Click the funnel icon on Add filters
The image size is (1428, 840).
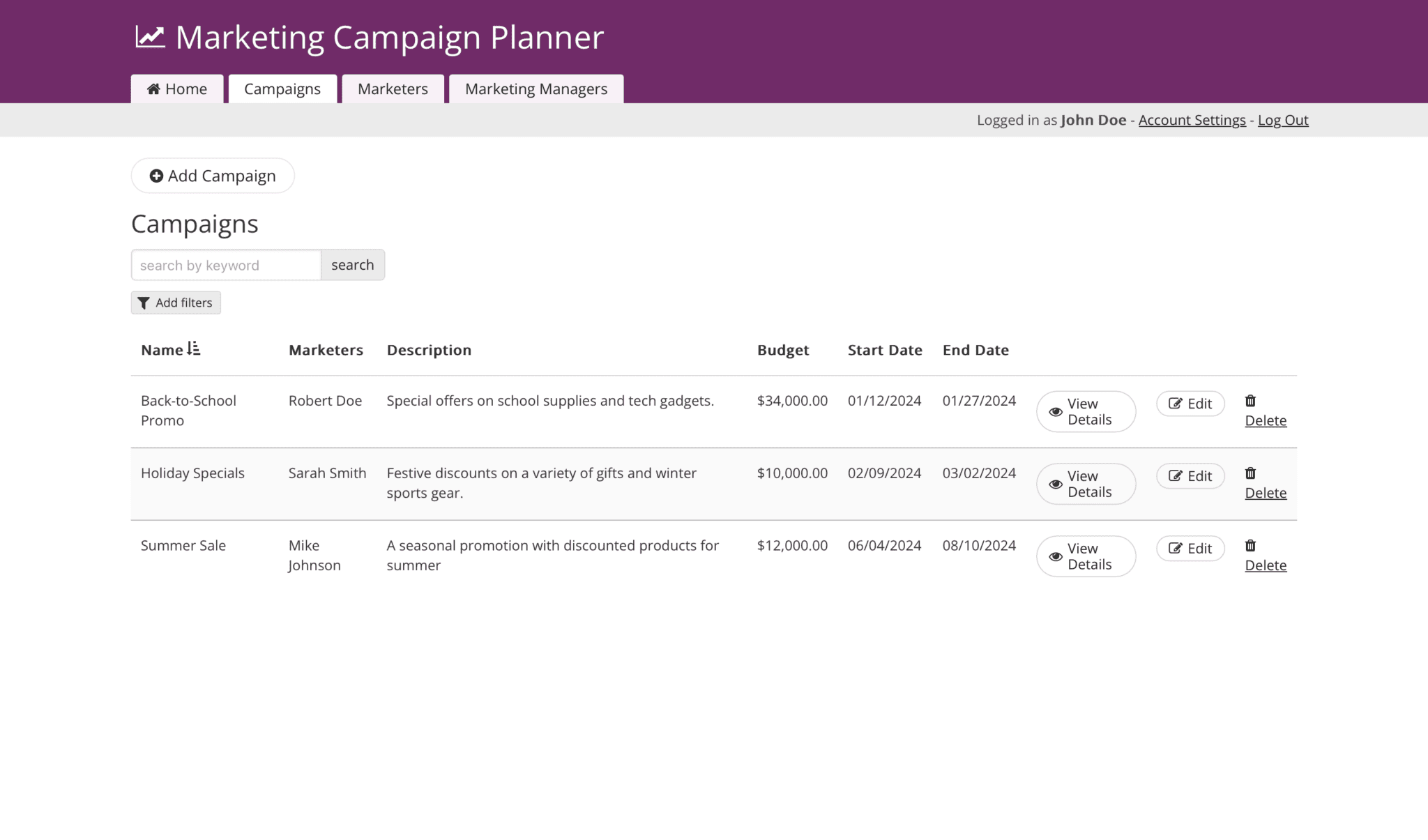coord(144,303)
